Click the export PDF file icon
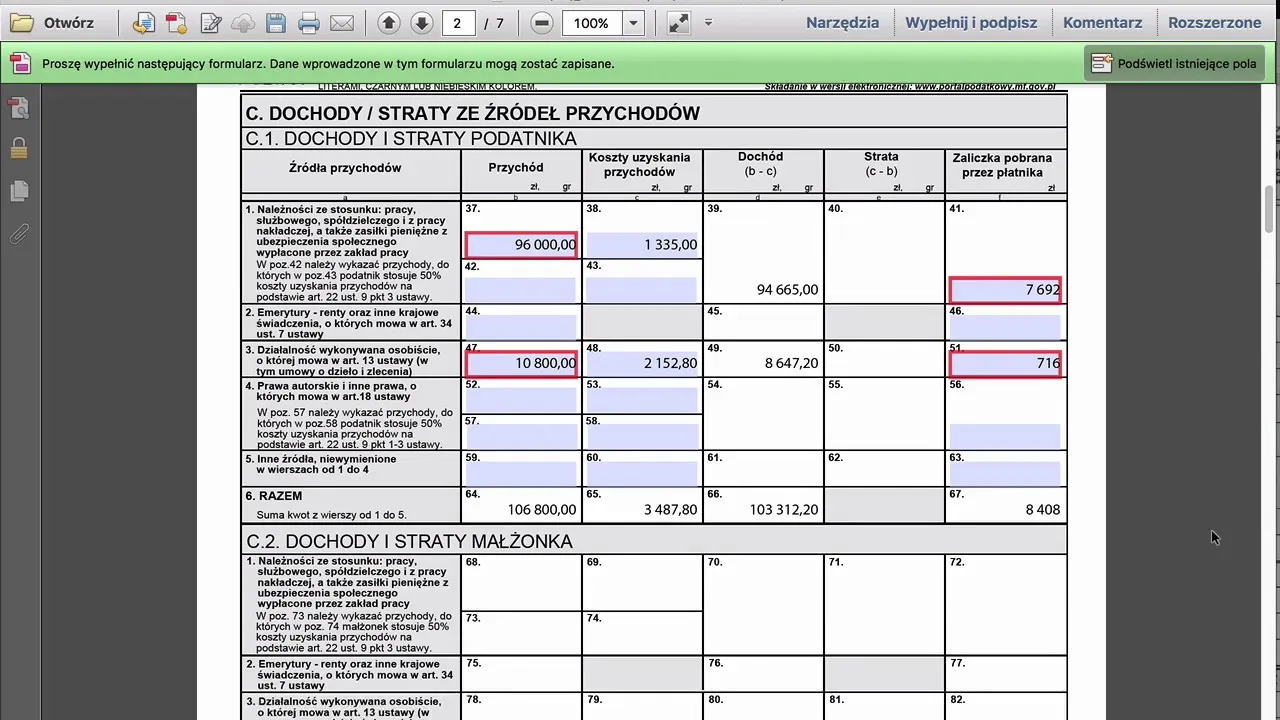Viewport: 1280px width, 720px height. pos(177,23)
